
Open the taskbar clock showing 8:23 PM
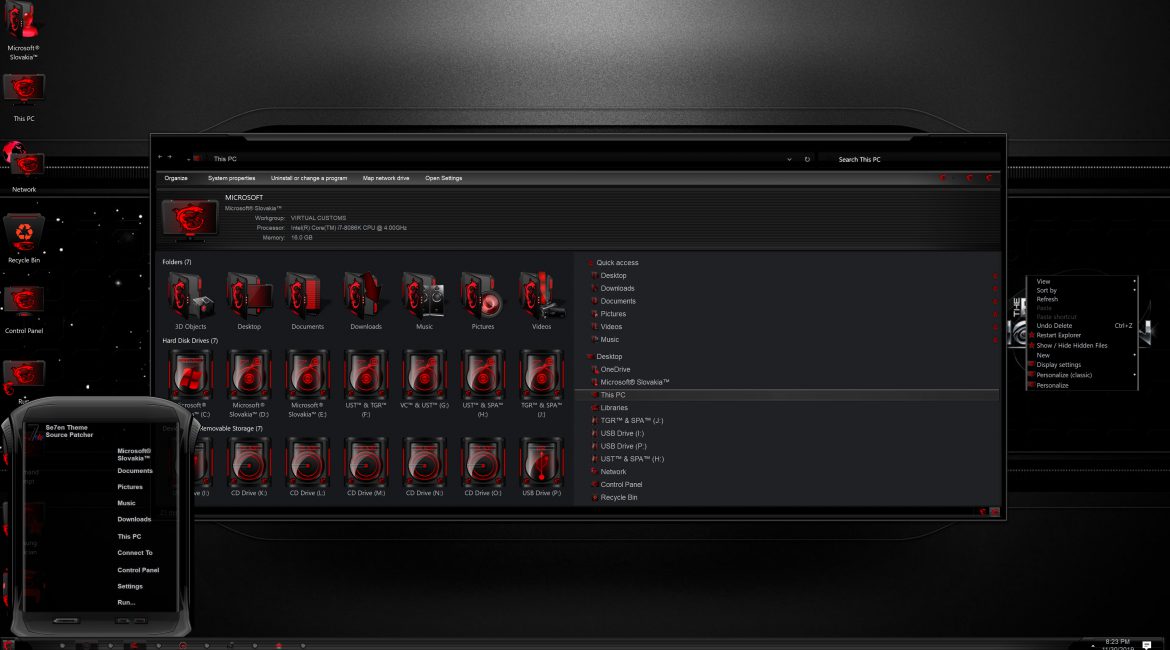[1118, 645]
